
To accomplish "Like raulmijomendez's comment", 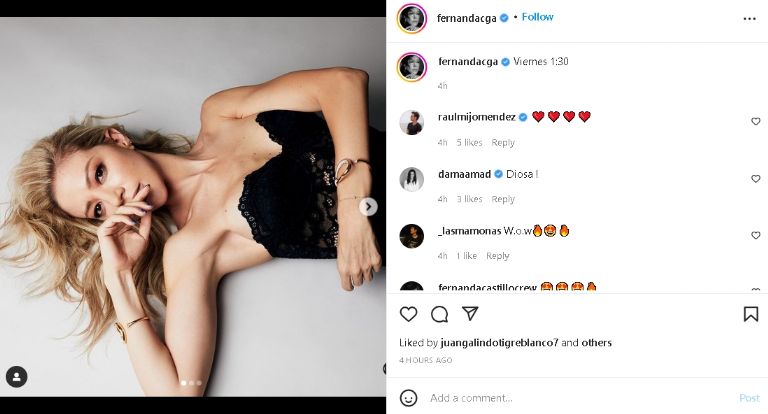I will pos(755,122).
